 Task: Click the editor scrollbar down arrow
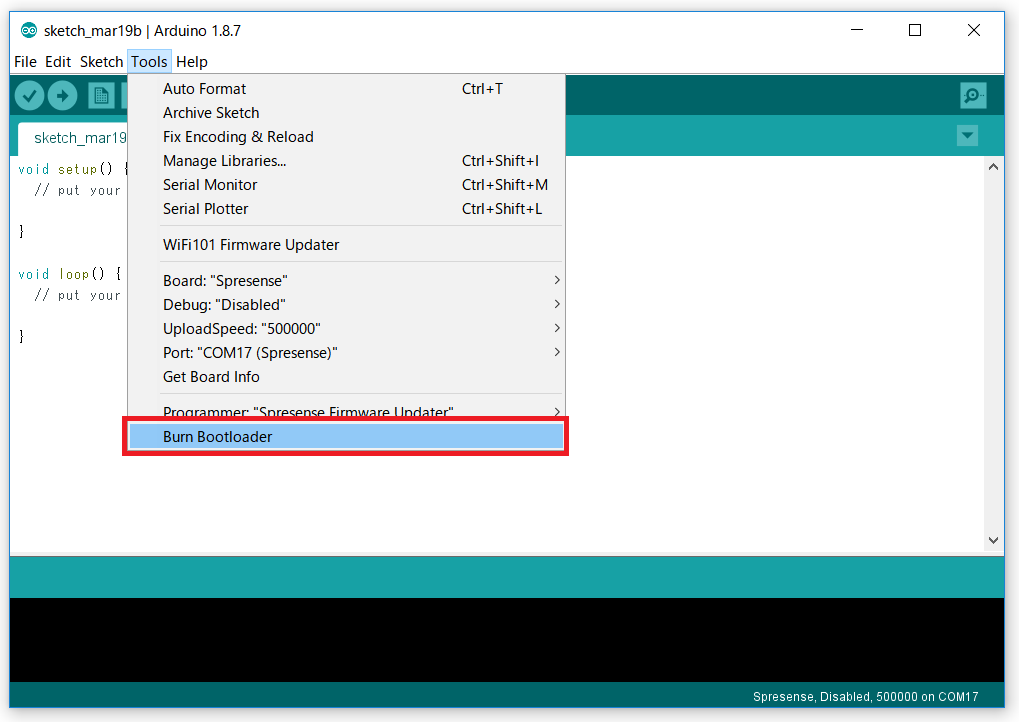pyautogui.click(x=993, y=540)
